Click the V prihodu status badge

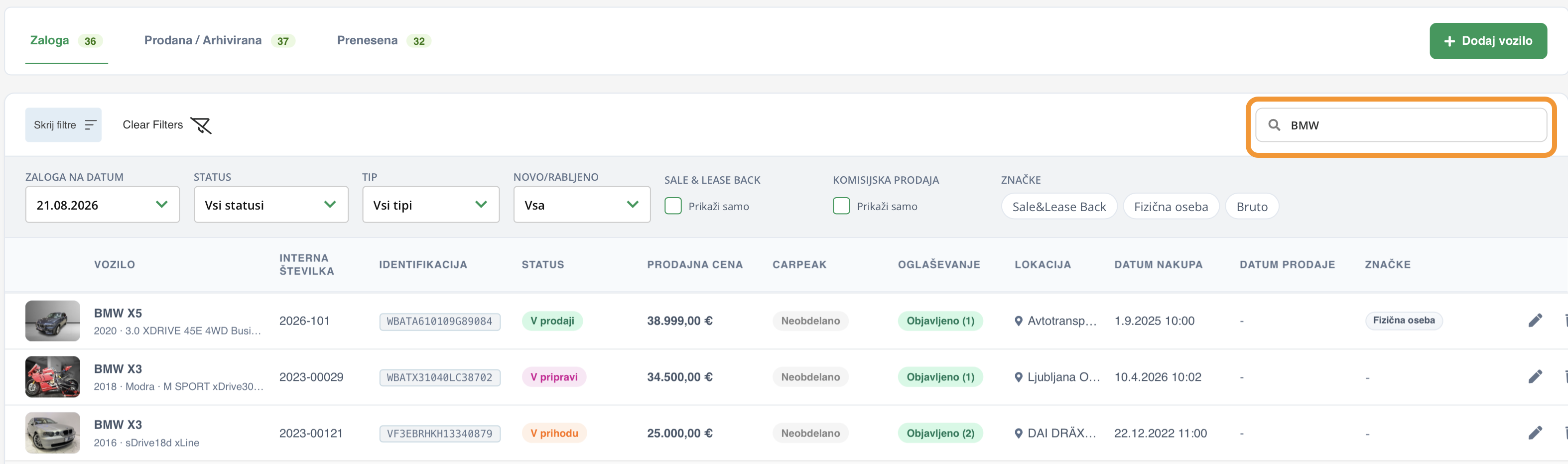554,434
